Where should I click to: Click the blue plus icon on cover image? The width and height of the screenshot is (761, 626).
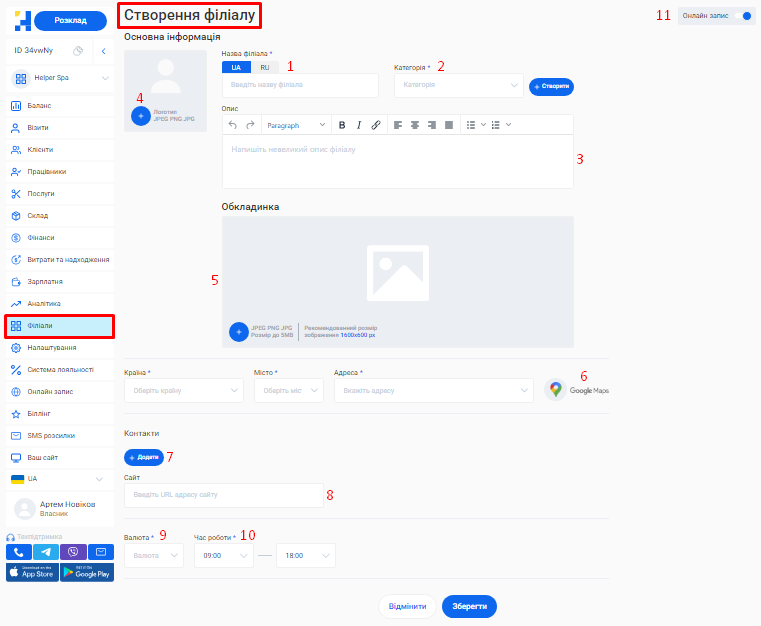[238, 331]
